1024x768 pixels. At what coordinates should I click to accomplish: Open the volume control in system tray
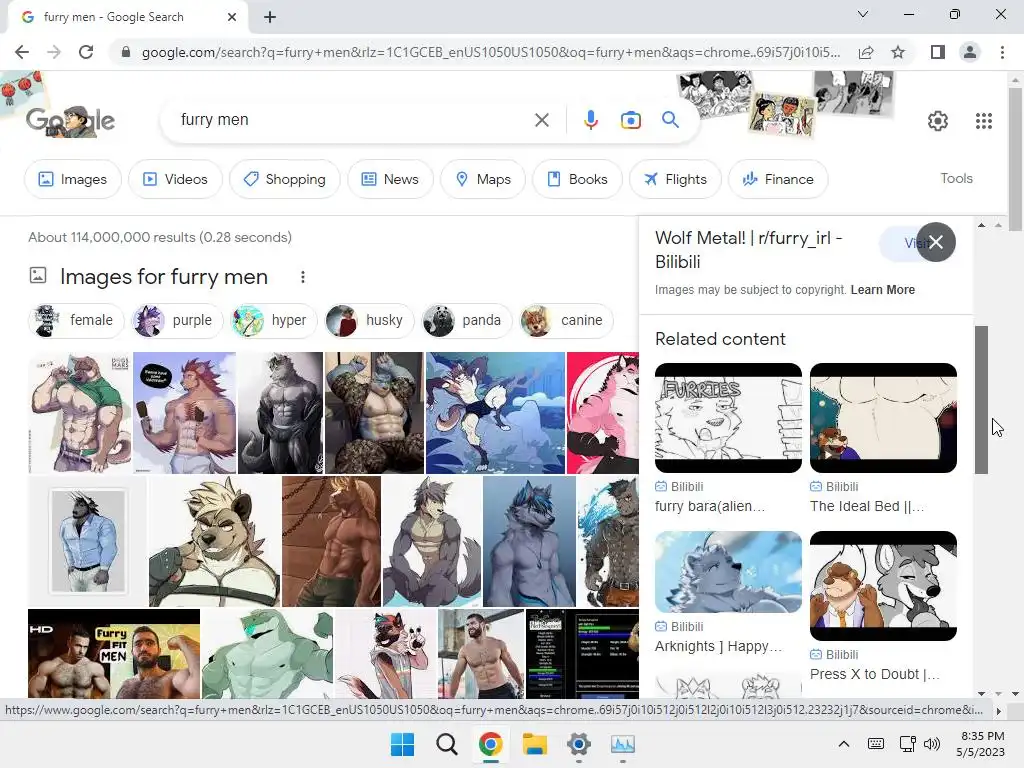click(932, 744)
